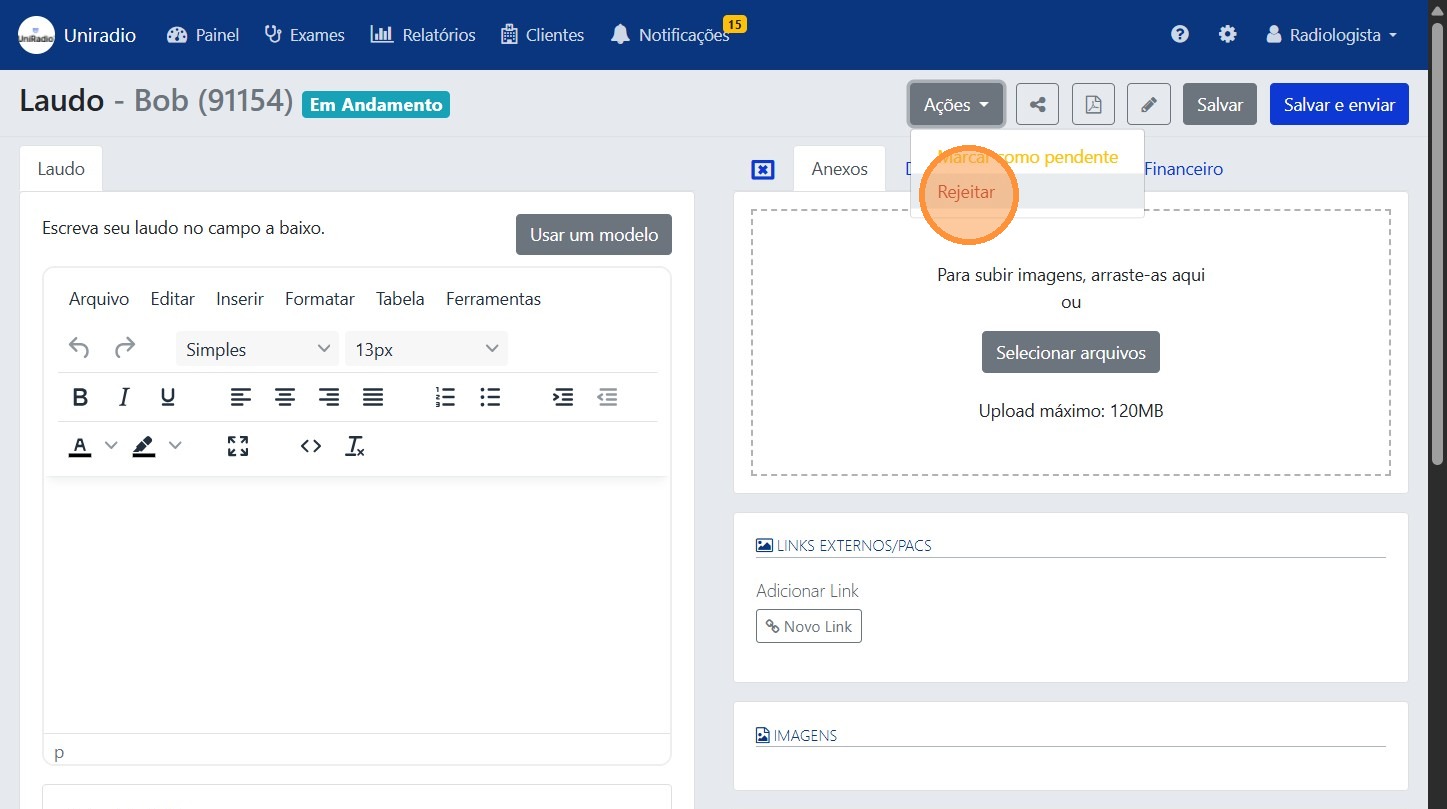The image size is (1447, 809).
Task: Toggle italic text formatting
Action: tap(124, 397)
